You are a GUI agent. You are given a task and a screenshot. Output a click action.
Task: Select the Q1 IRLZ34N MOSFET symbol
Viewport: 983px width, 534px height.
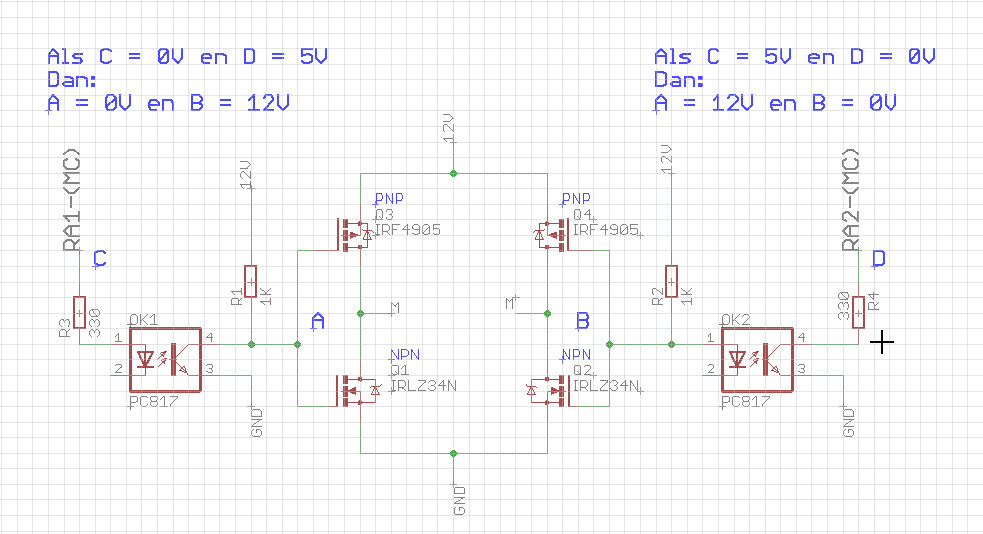click(x=358, y=390)
